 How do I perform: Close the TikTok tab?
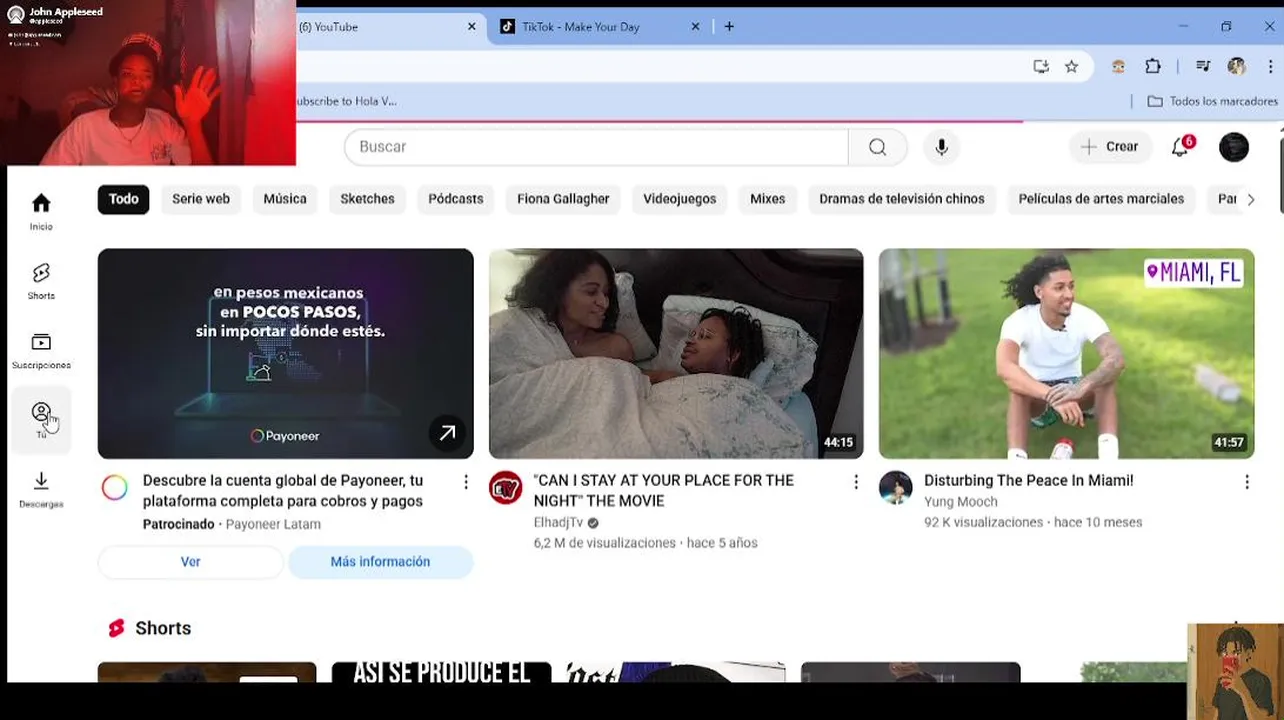pyautogui.click(x=696, y=27)
